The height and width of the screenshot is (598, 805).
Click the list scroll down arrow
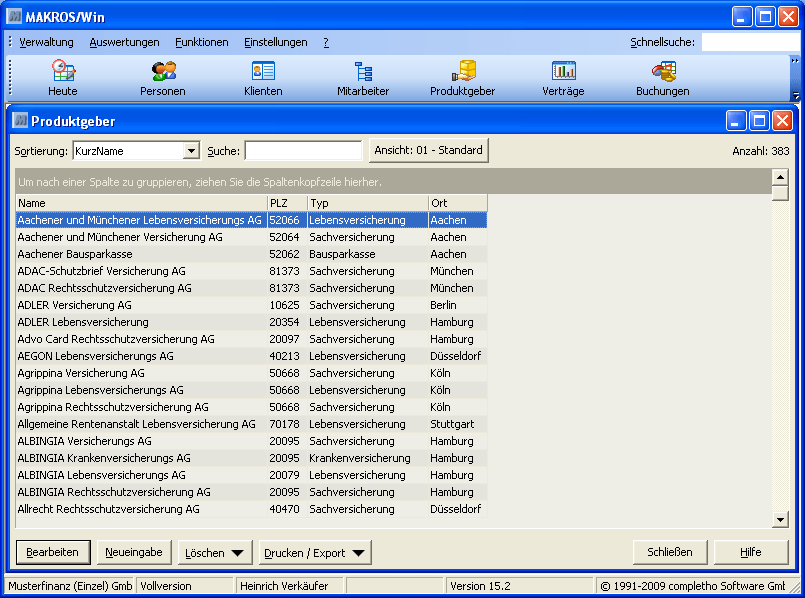[780, 519]
